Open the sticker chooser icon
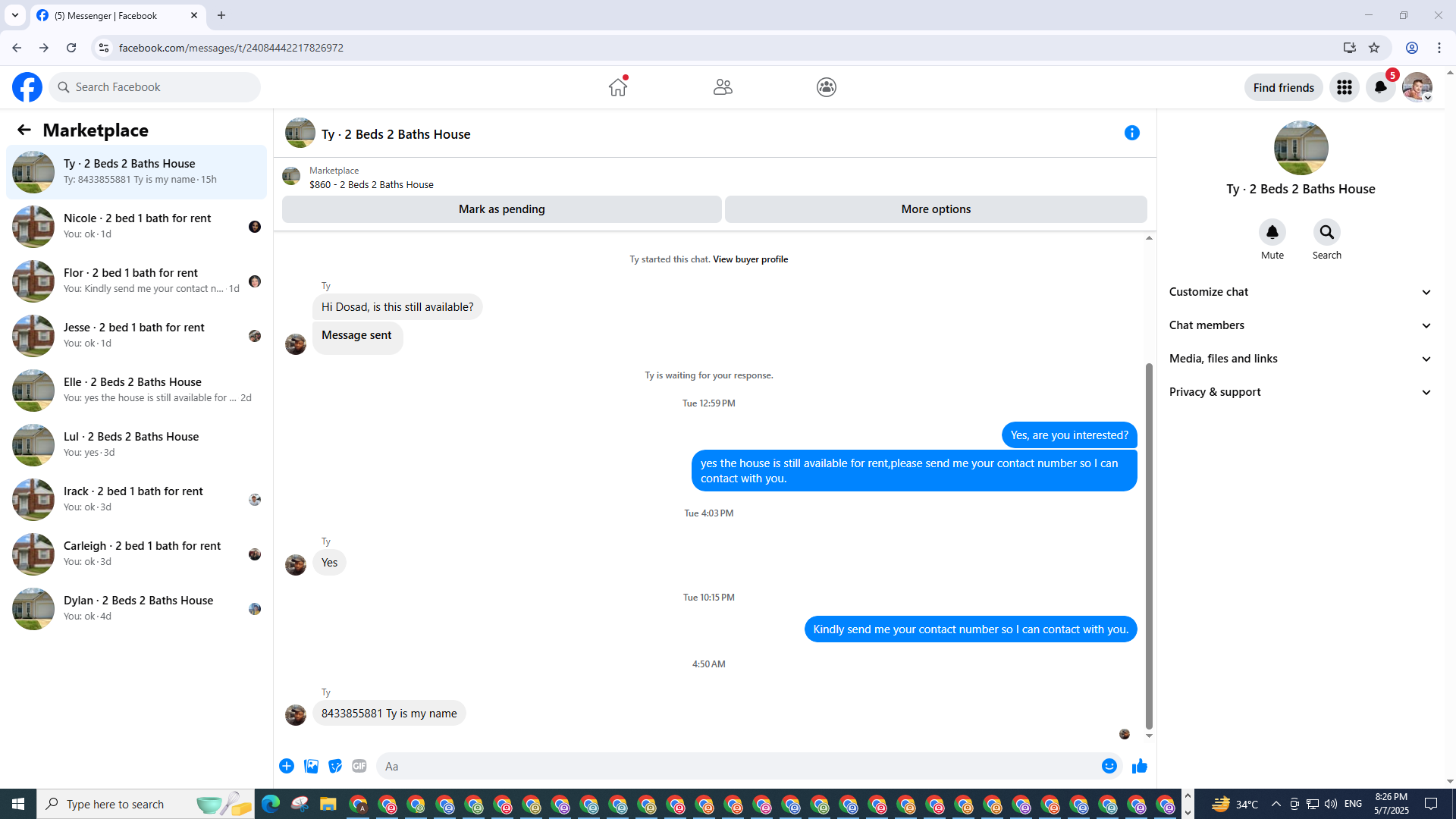The height and width of the screenshot is (819, 1456). [335, 767]
